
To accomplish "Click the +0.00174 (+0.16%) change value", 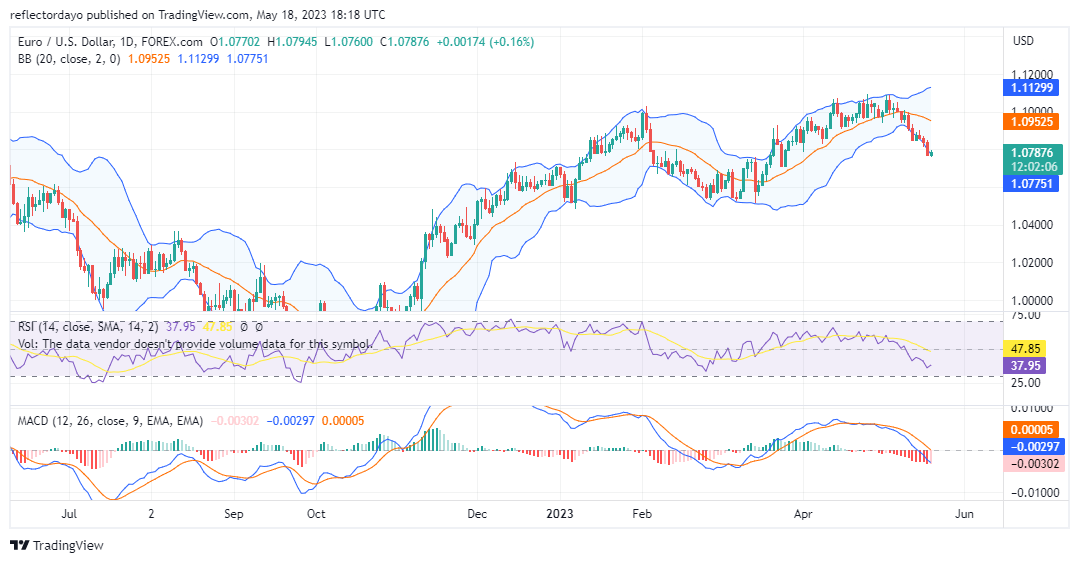I will tap(485, 42).
